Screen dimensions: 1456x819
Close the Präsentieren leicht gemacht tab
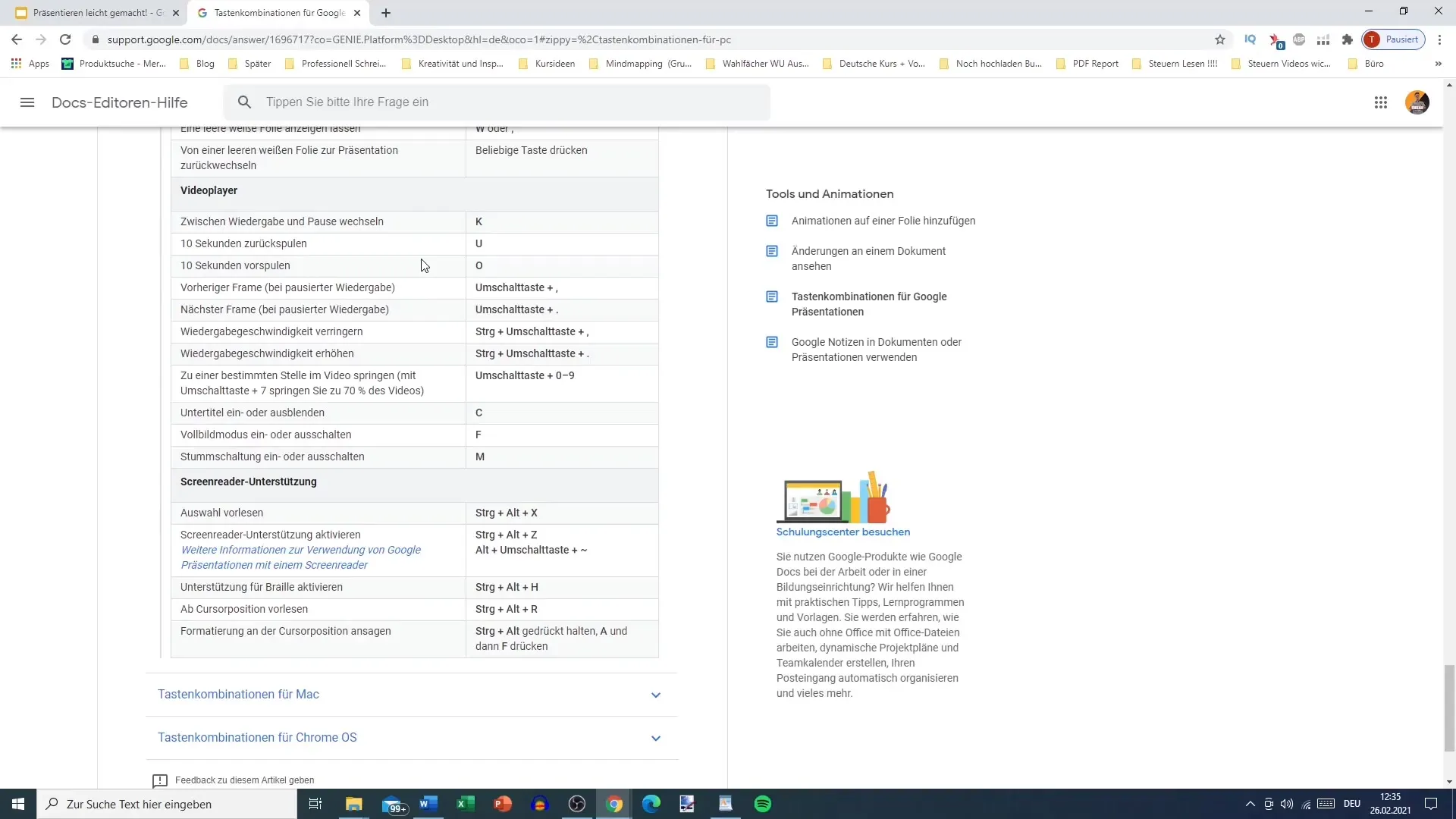point(176,13)
